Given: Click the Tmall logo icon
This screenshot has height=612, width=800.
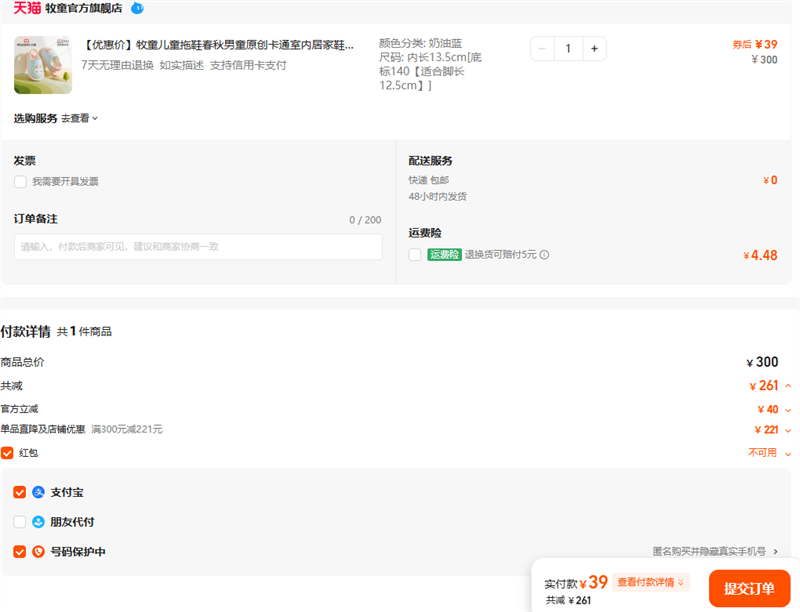Looking at the screenshot, I should pyautogui.click(x=27, y=8).
